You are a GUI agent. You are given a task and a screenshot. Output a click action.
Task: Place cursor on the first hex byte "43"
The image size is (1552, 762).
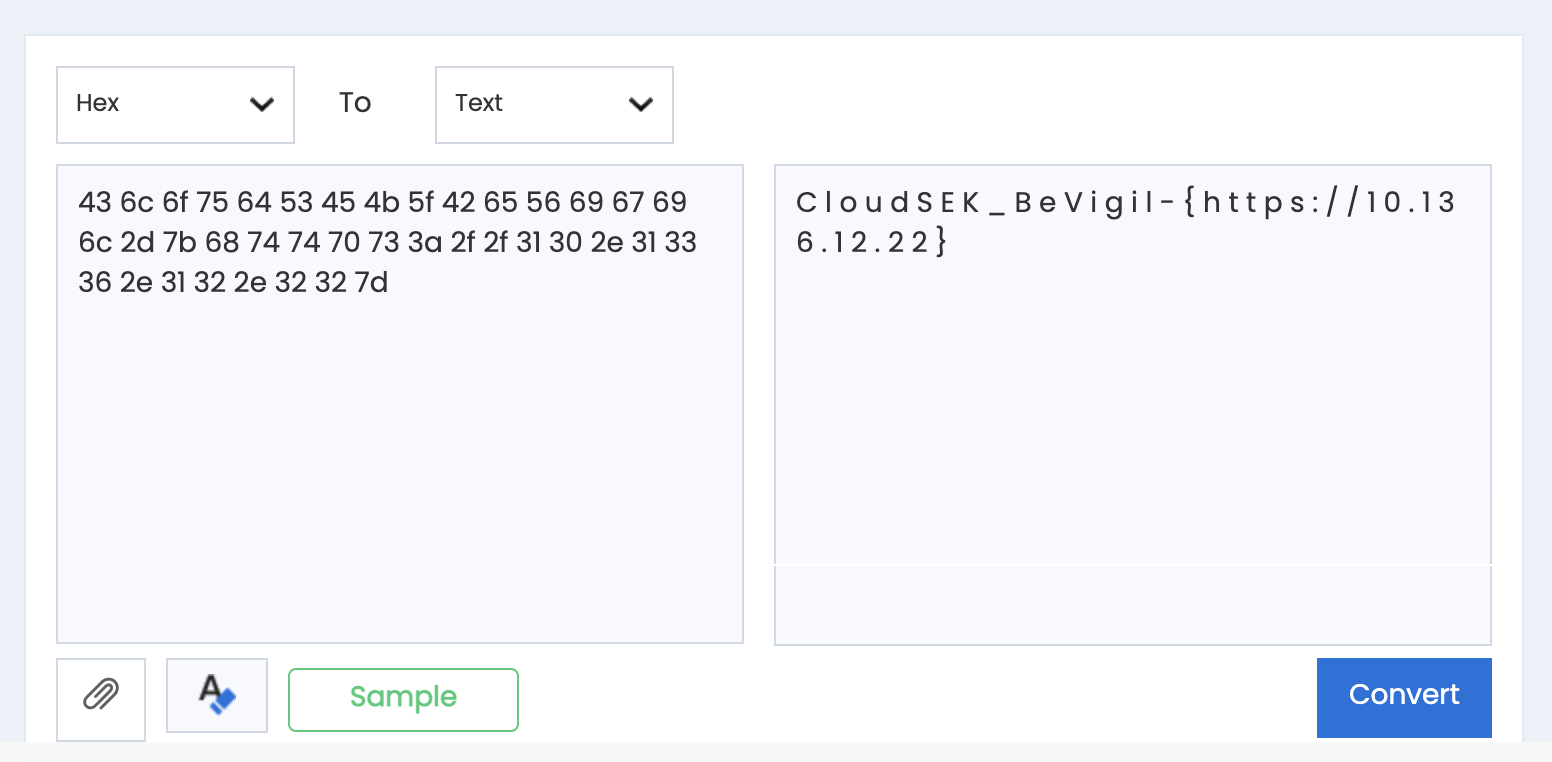[x=95, y=203]
